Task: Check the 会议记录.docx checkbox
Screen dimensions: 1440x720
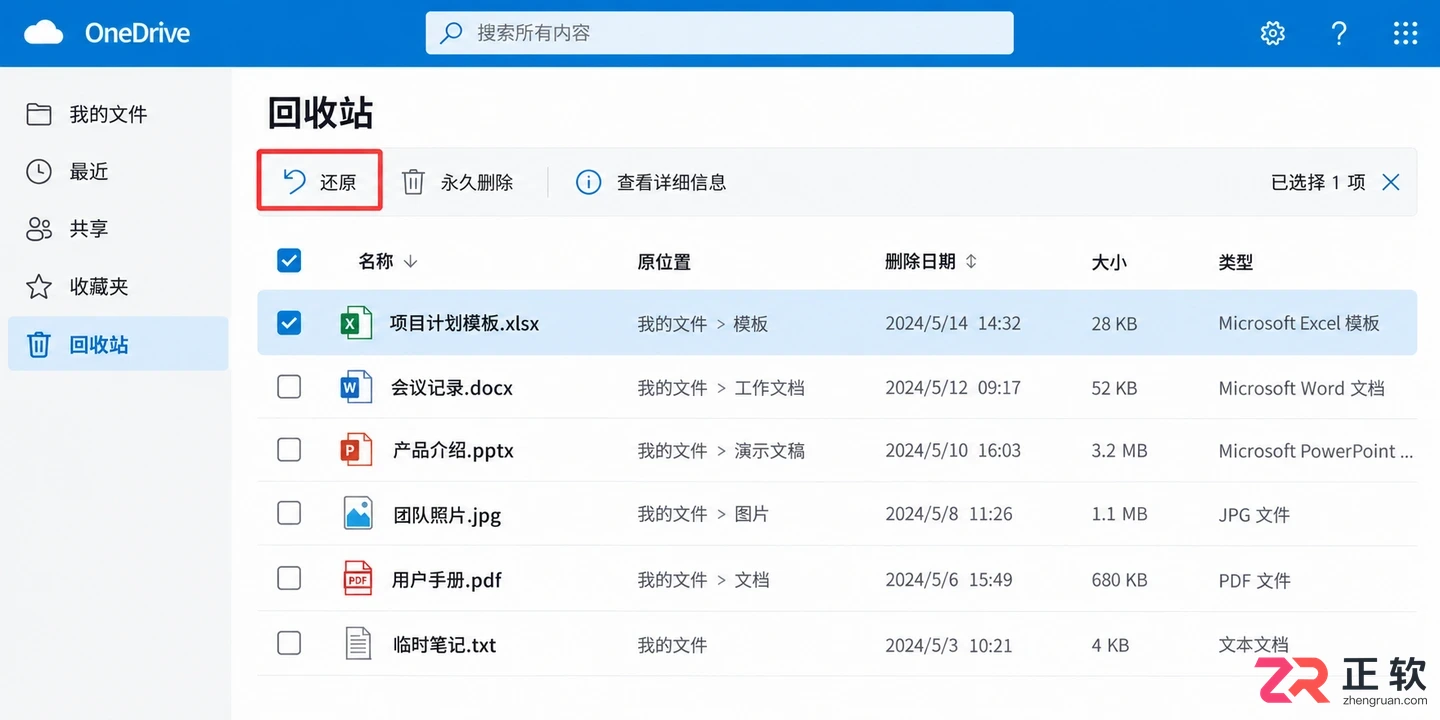Action: [289, 387]
